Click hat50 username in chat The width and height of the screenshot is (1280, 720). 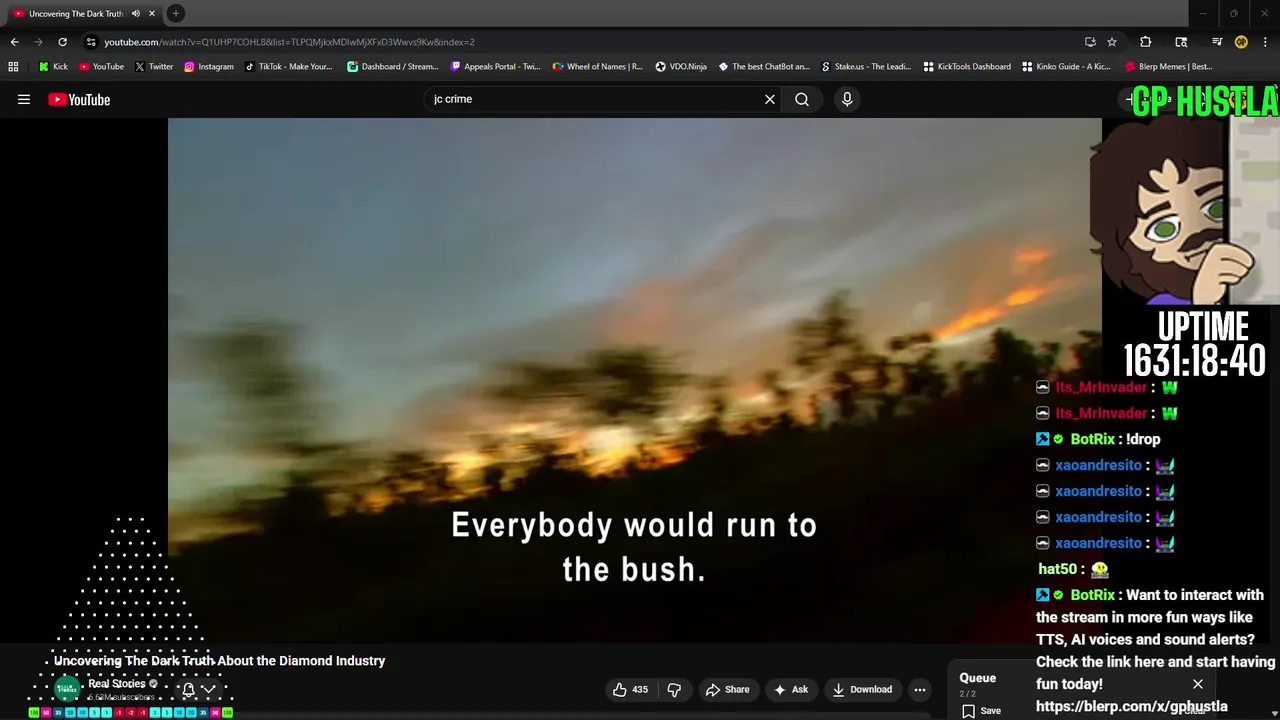pos(1057,569)
